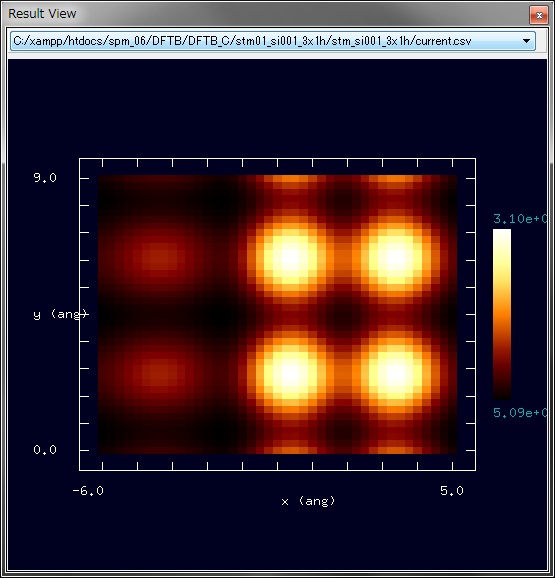Viewport: 555px width, 578px height.
Task: Click the x (ang) axis label
Action: click(308, 501)
